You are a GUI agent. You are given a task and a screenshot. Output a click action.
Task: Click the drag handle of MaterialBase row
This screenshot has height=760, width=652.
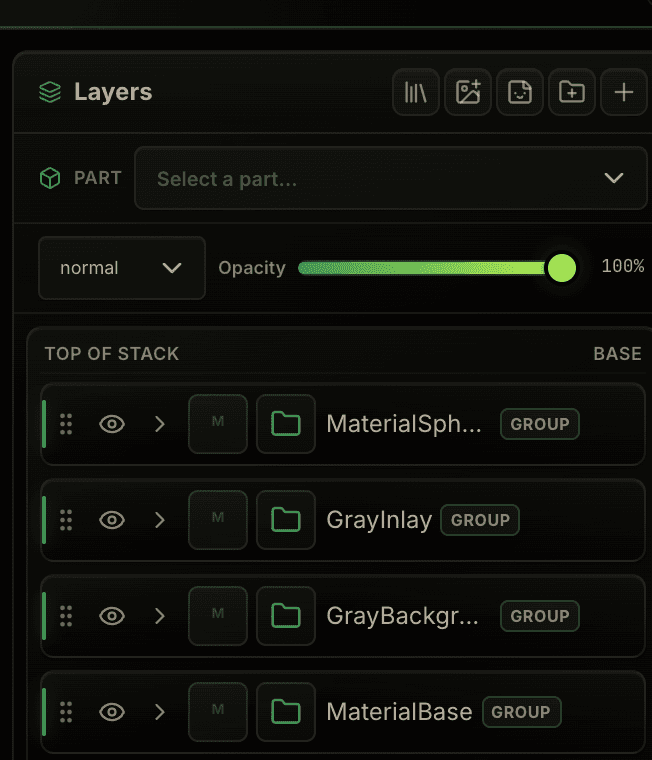coord(66,712)
